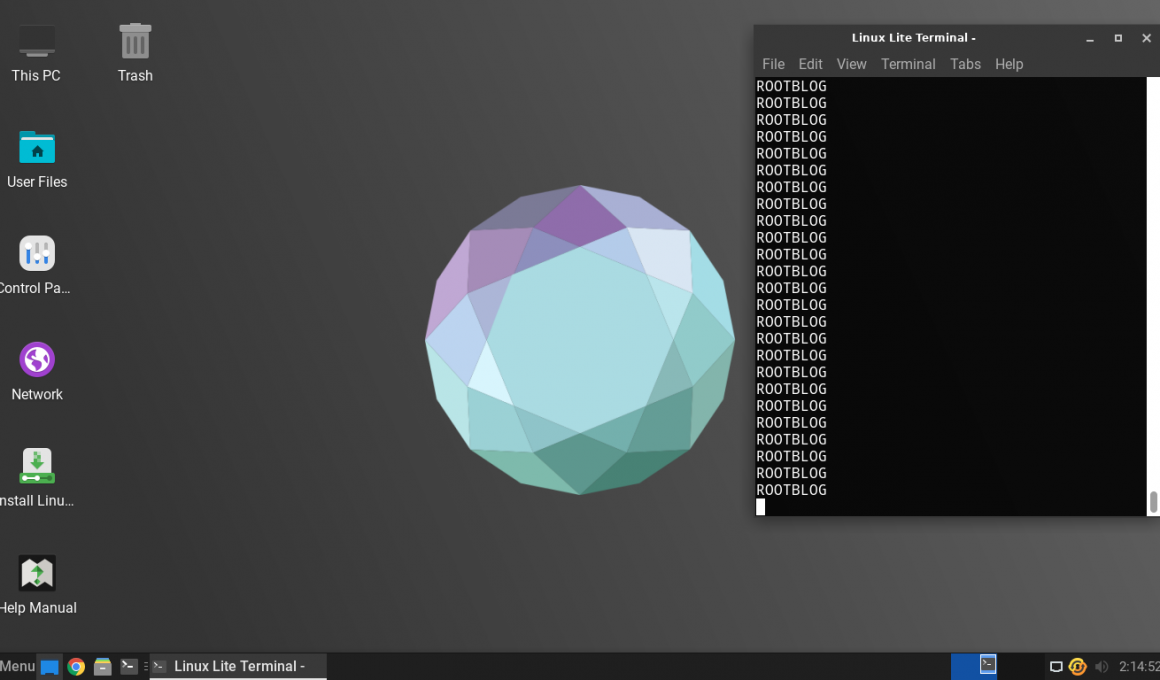Select the Linux Lite Terminal taskbar entry
1160x680 pixels.
237,666
